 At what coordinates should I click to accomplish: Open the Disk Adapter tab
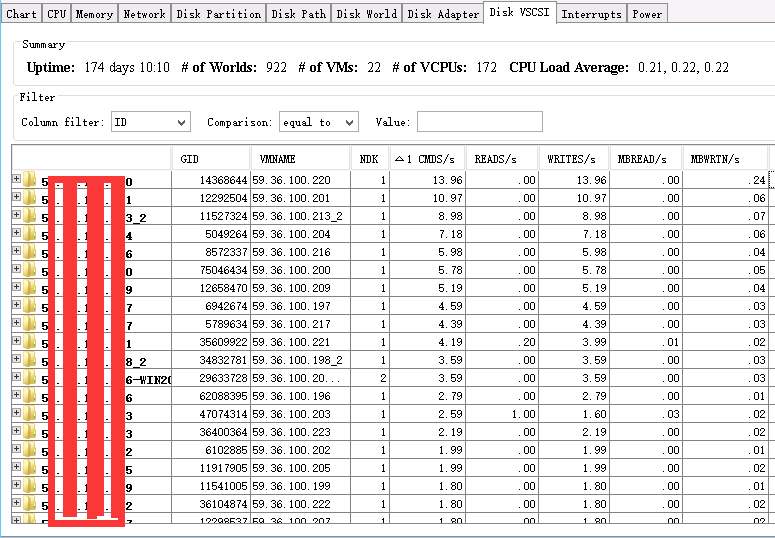pyautogui.click(x=443, y=14)
